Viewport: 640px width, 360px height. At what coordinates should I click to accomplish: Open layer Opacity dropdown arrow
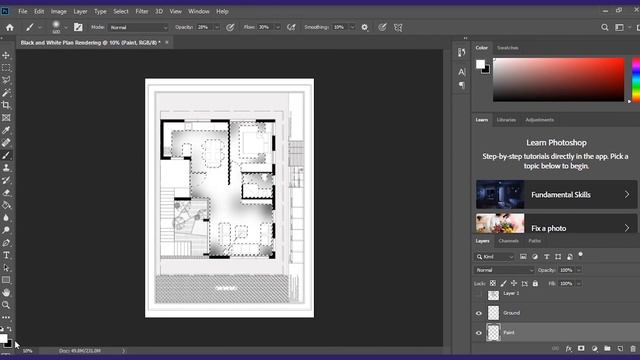coord(579,270)
